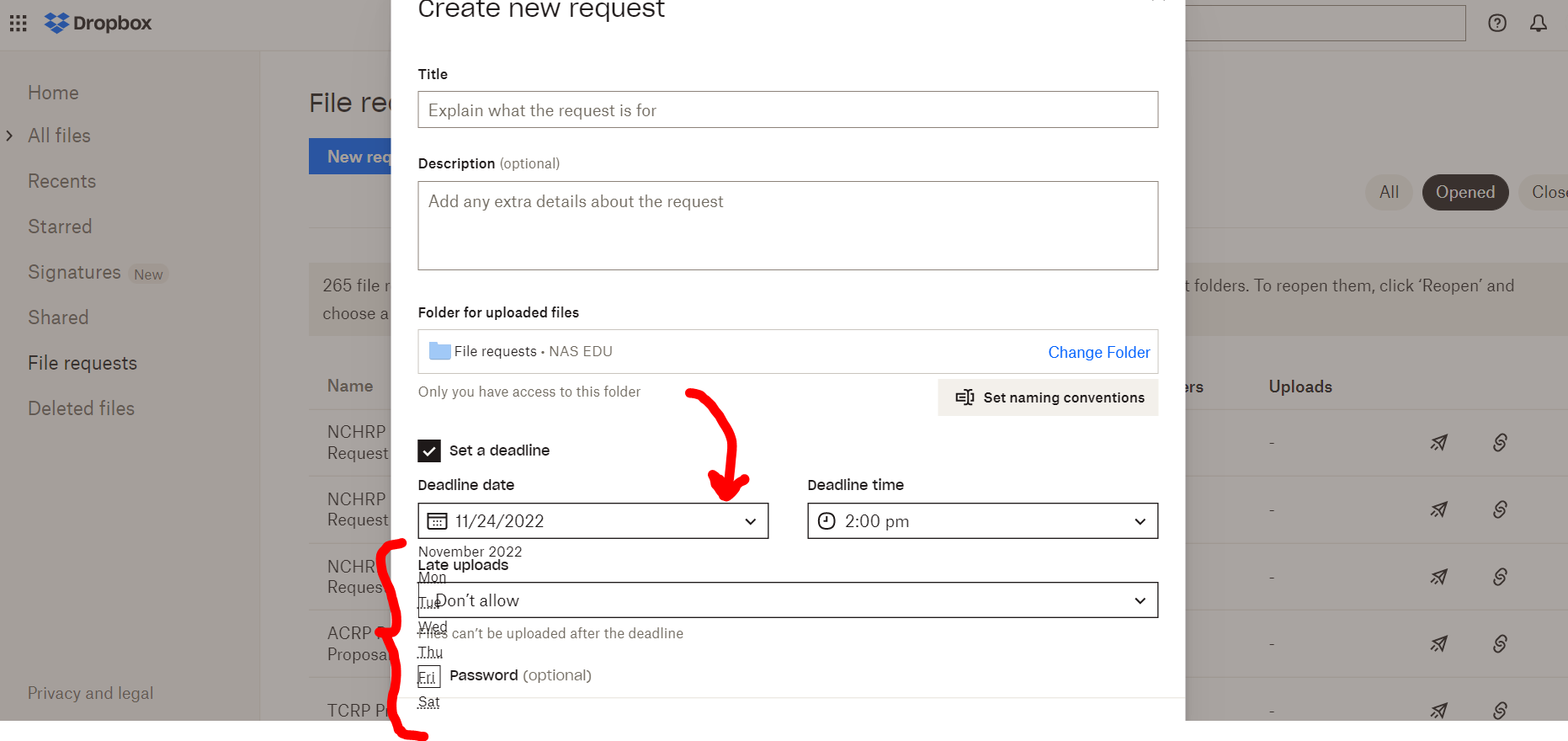Open Privacy and legal link
Viewport: 1568px width, 741px height.
(x=90, y=693)
